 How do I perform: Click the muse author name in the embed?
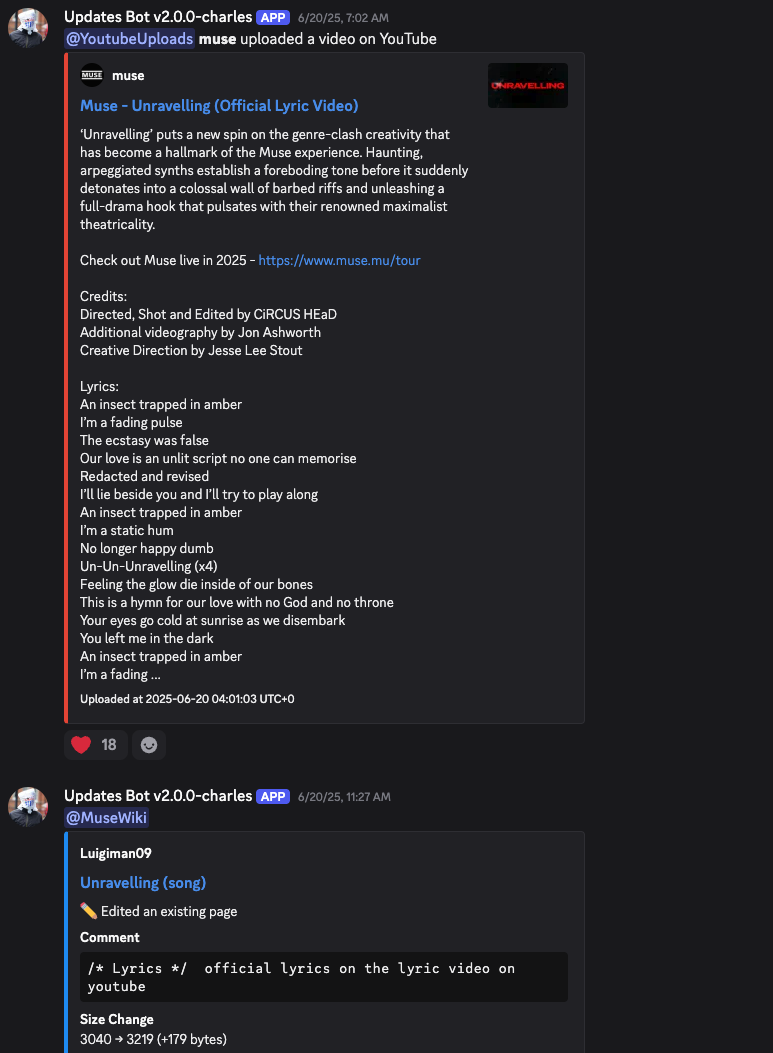click(128, 76)
